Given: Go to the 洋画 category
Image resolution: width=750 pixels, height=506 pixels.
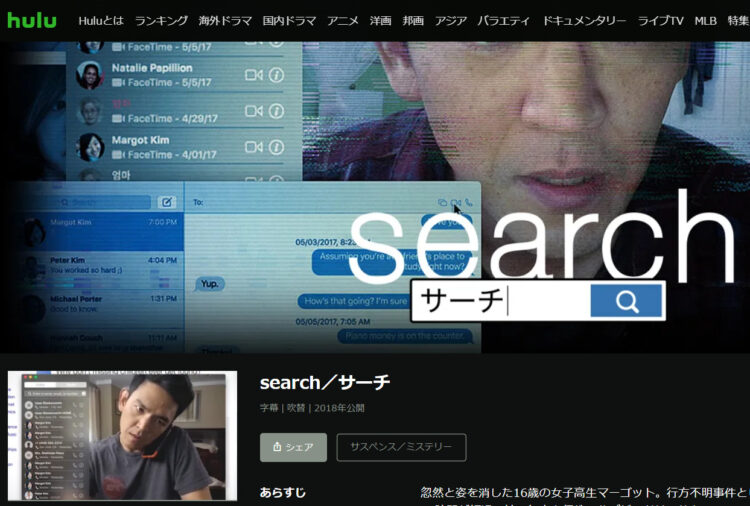Looking at the screenshot, I should point(380,21).
